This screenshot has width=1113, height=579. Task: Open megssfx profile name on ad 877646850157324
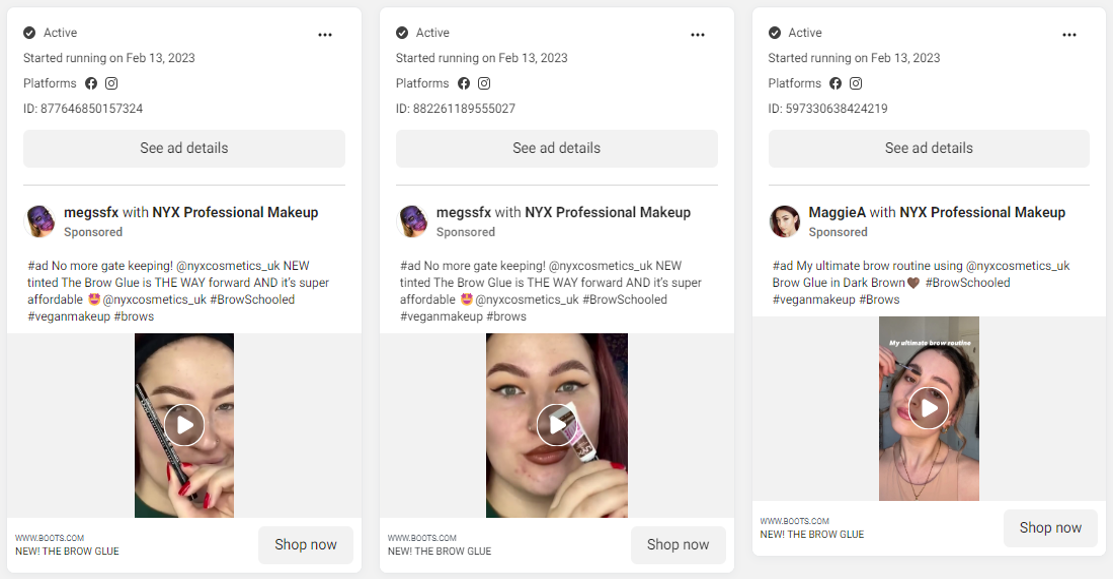91,212
